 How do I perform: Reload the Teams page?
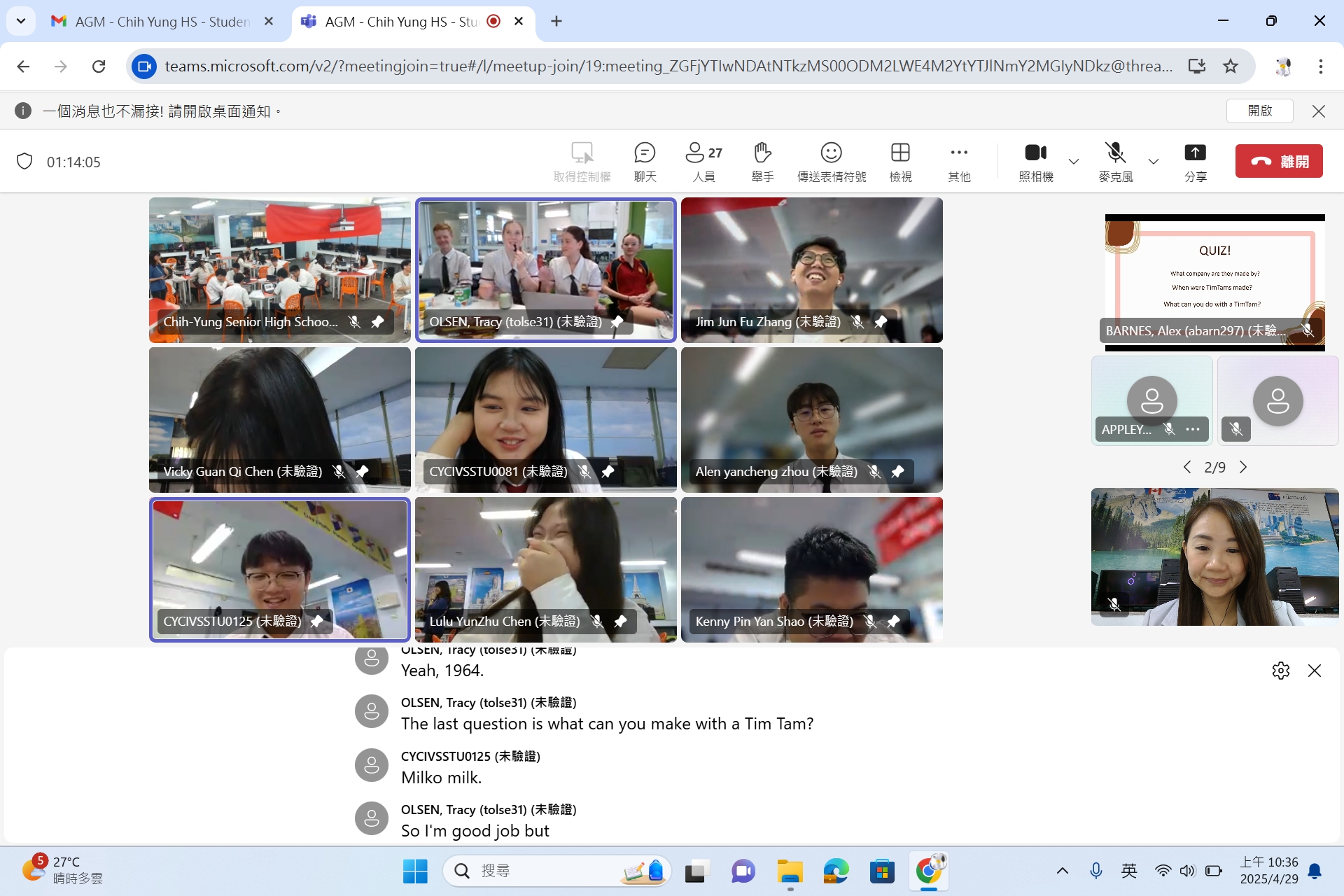[x=99, y=66]
